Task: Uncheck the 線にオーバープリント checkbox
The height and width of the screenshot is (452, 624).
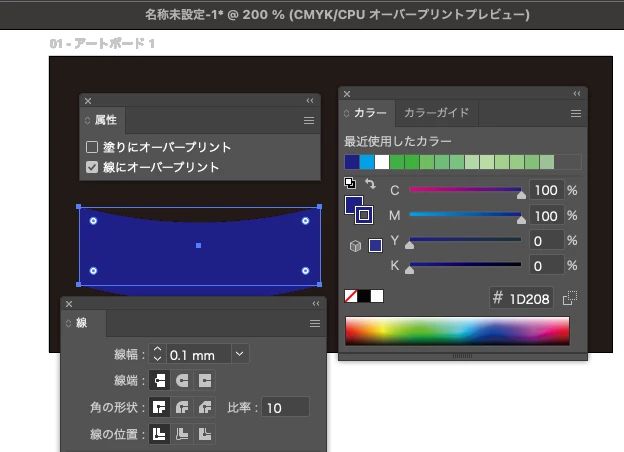Action: [92, 167]
